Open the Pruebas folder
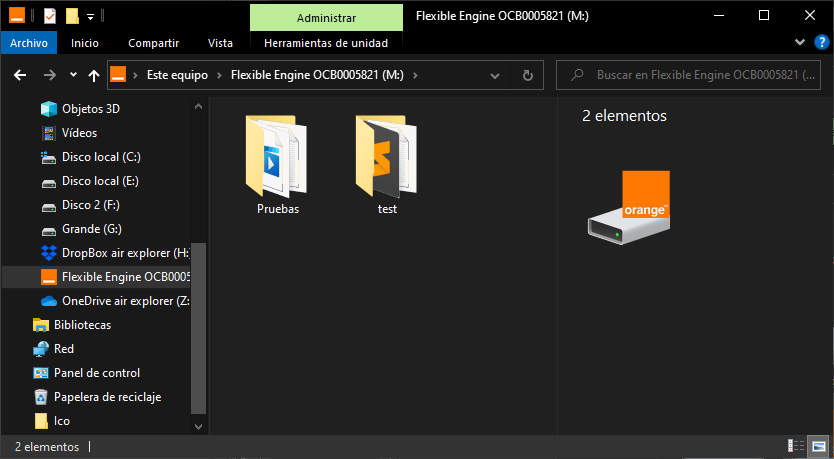This screenshot has height=459, width=834. (x=277, y=164)
